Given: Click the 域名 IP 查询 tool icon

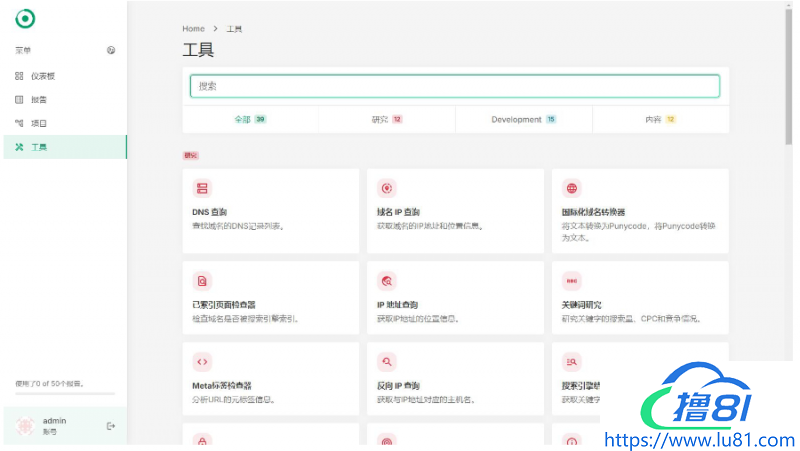Looking at the screenshot, I should pos(387,188).
